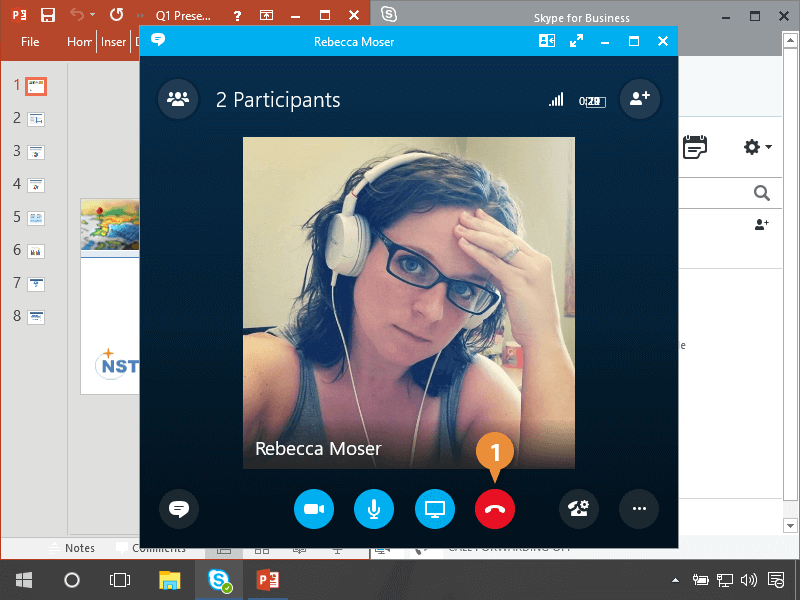This screenshot has width=800, height=600.
Task: Open the undo history dropdown arrow
Action: (93, 15)
